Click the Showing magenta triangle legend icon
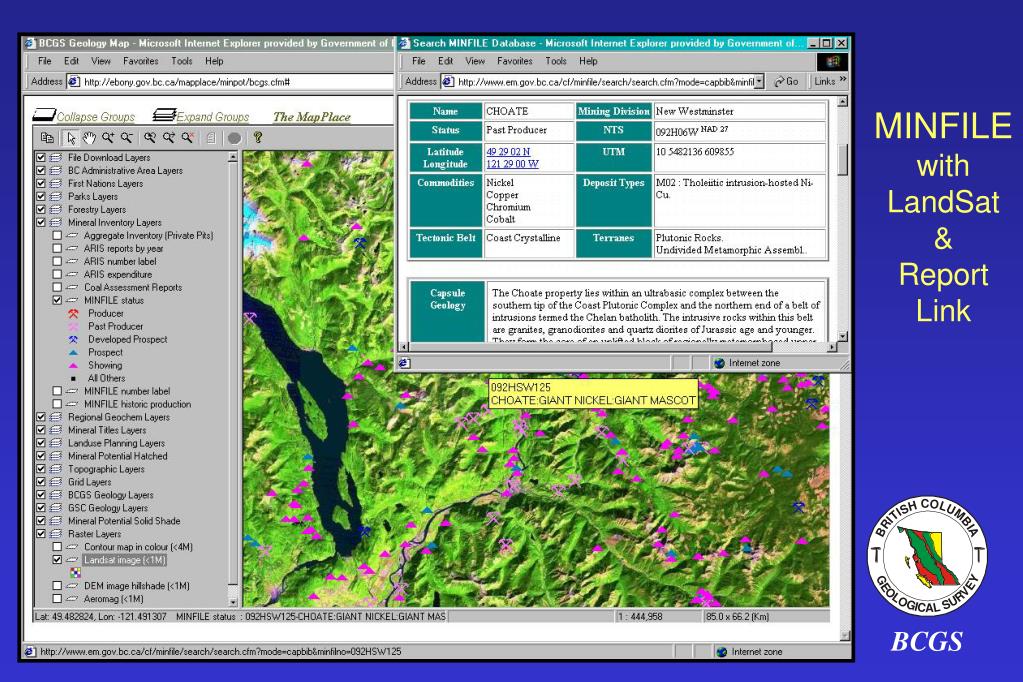1023x682 pixels. 73,365
